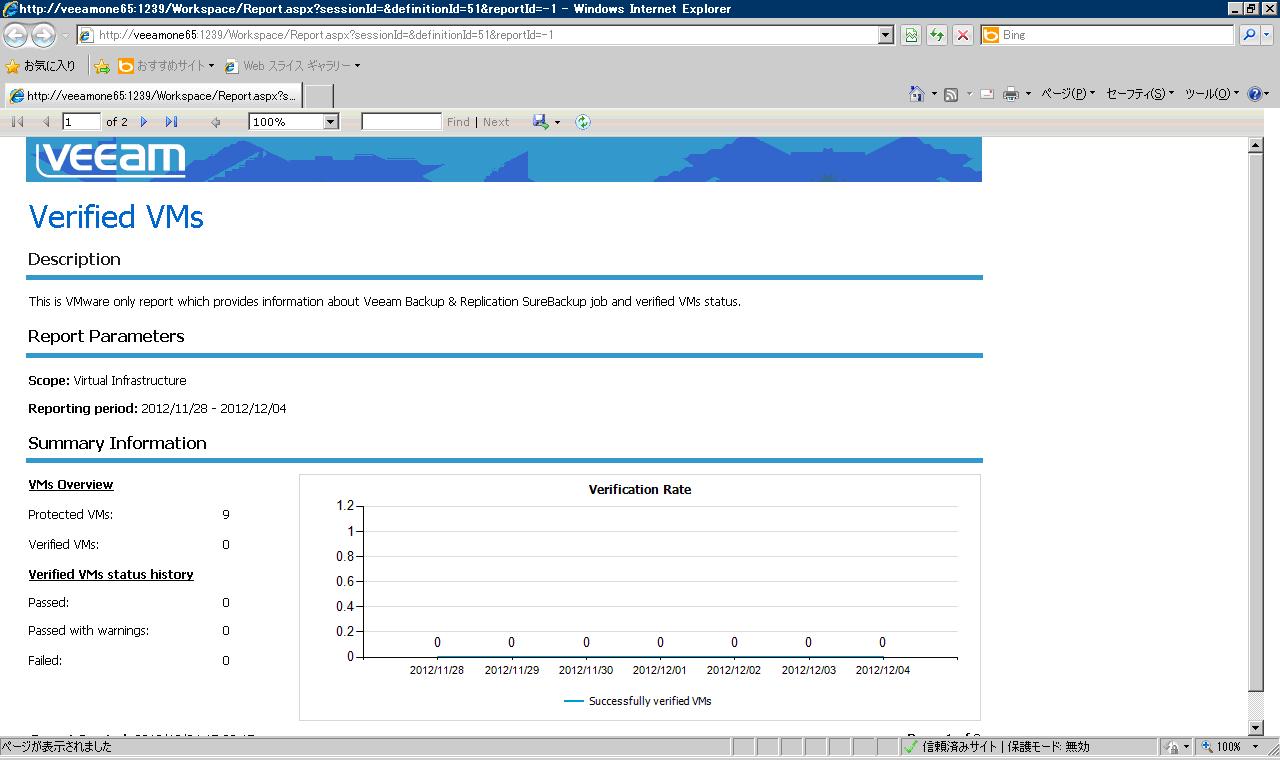Open おすすめサイト suggested sites link
The image size is (1280, 760).
pos(166,66)
